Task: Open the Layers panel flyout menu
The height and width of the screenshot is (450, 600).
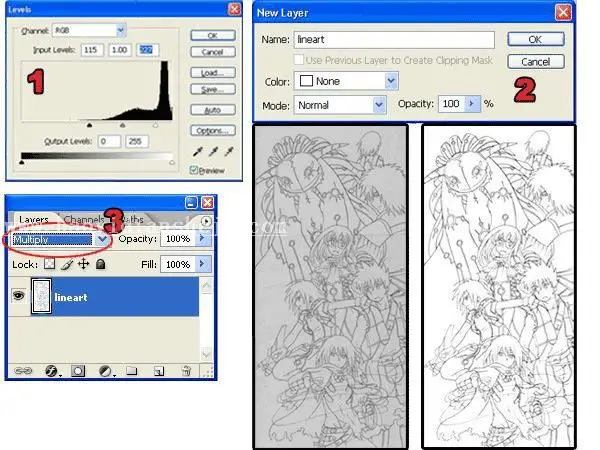Action: coord(206,221)
